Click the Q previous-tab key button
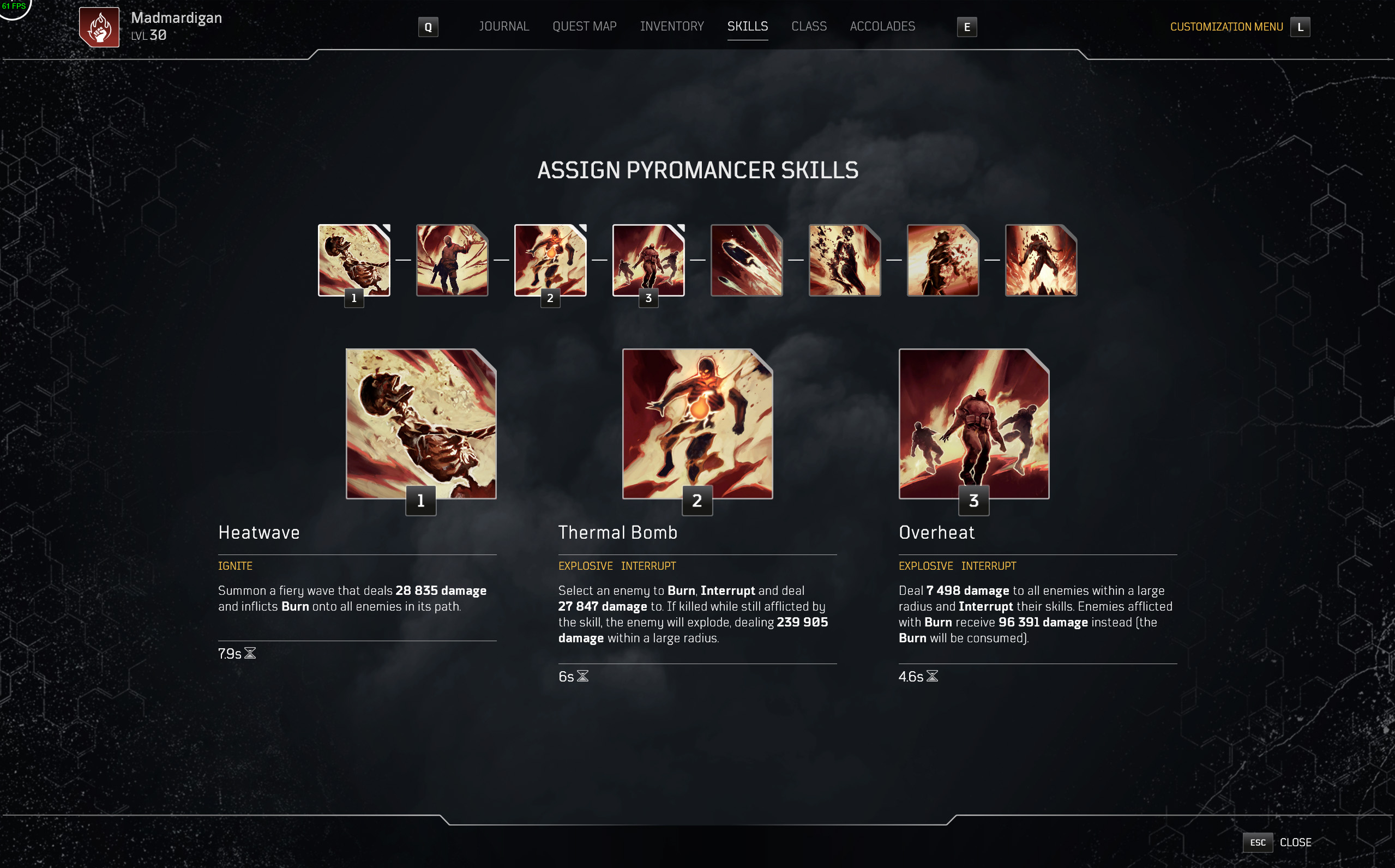The height and width of the screenshot is (868, 1395). point(428,27)
